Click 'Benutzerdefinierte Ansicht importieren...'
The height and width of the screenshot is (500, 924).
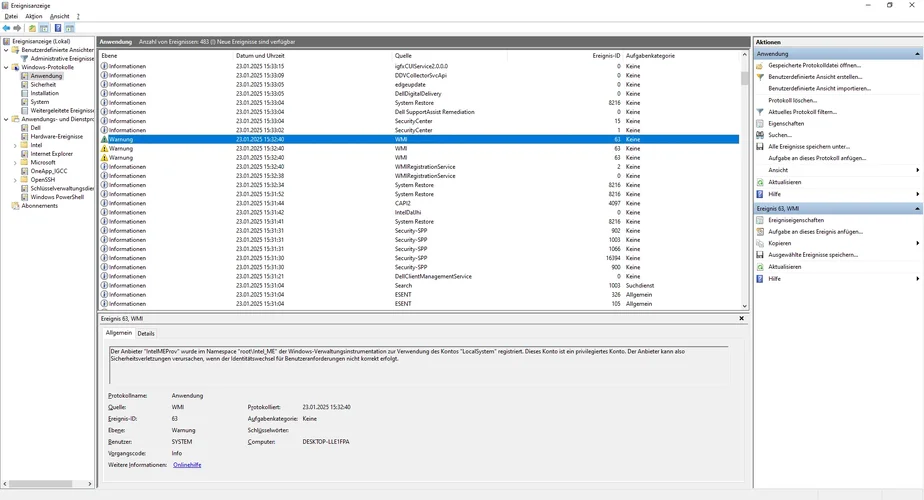point(819,88)
